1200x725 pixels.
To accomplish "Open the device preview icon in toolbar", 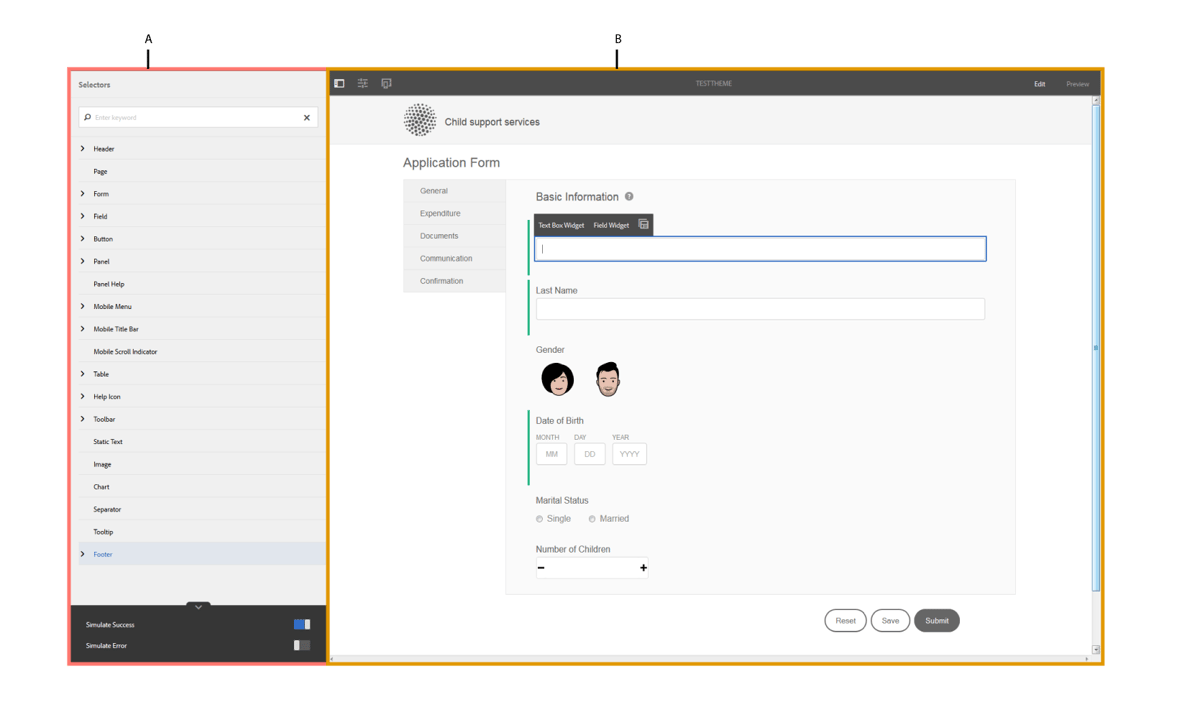I will (386, 83).
